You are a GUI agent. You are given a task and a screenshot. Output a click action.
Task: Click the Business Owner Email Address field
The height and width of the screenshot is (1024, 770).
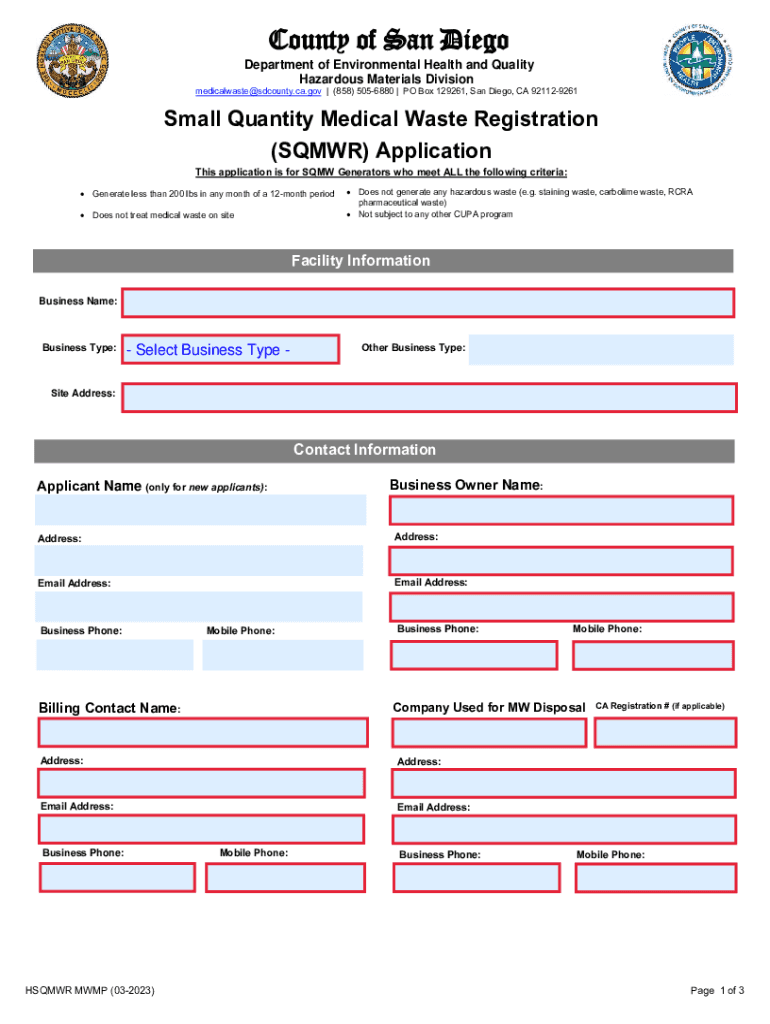561,606
